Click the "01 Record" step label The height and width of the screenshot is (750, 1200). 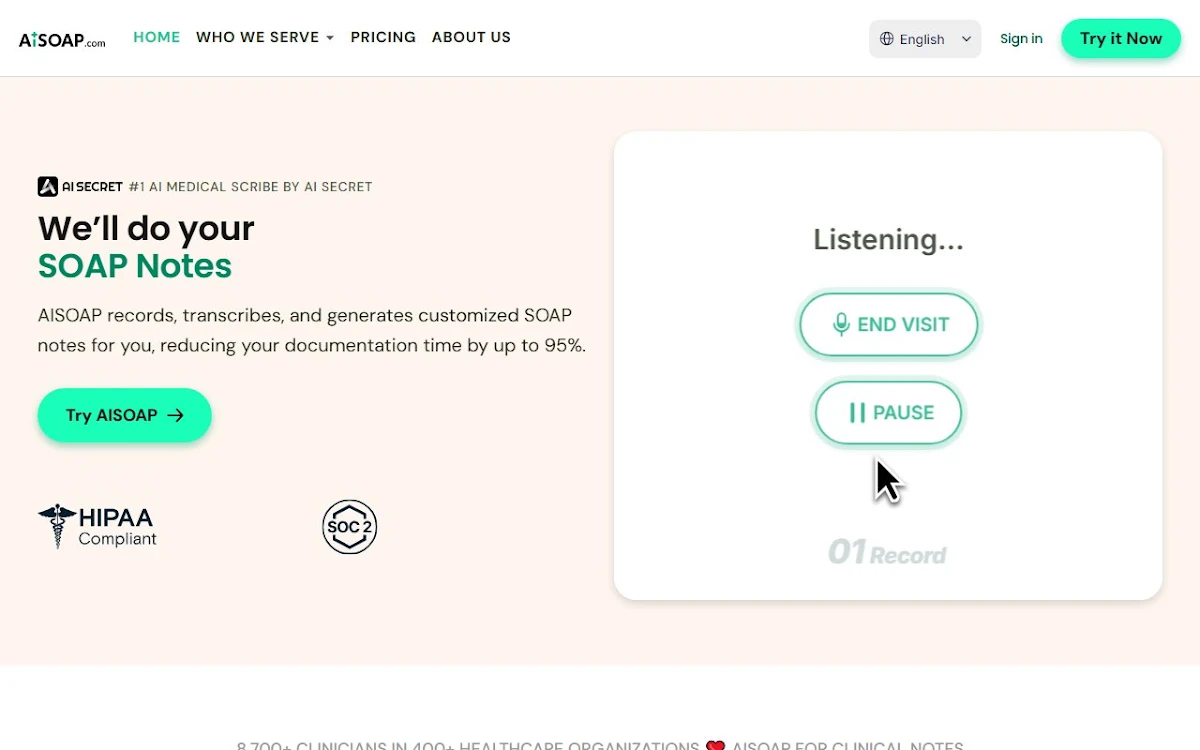pos(887,552)
